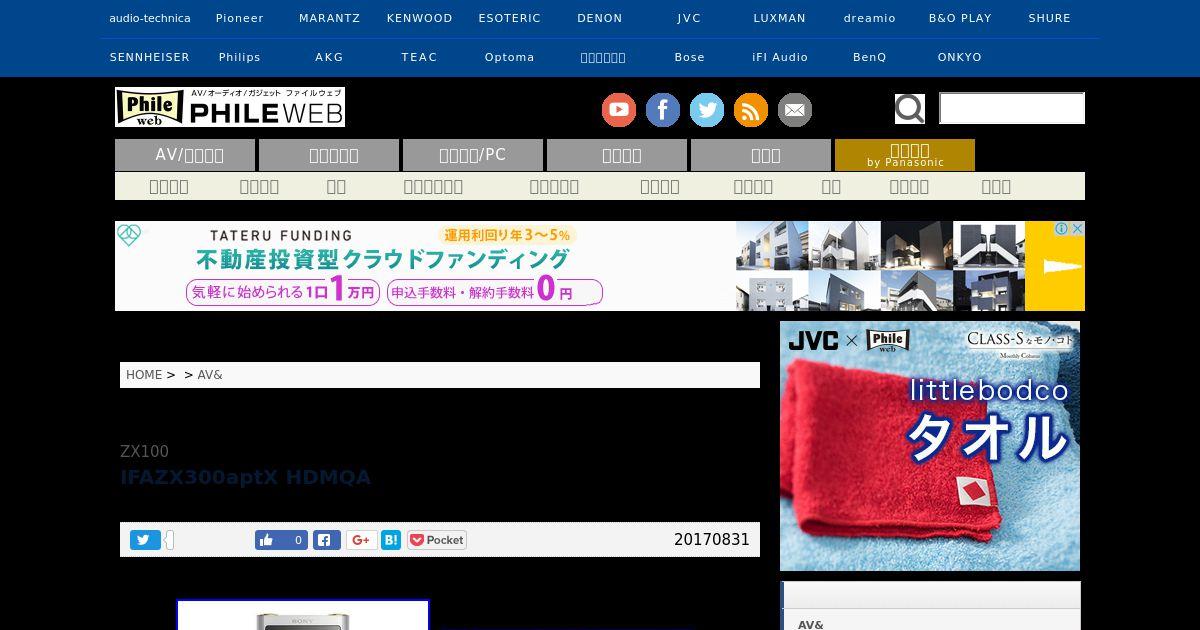Open the ad info icon on banner
This screenshot has width=1200, height=630.
click(1062, 229)
